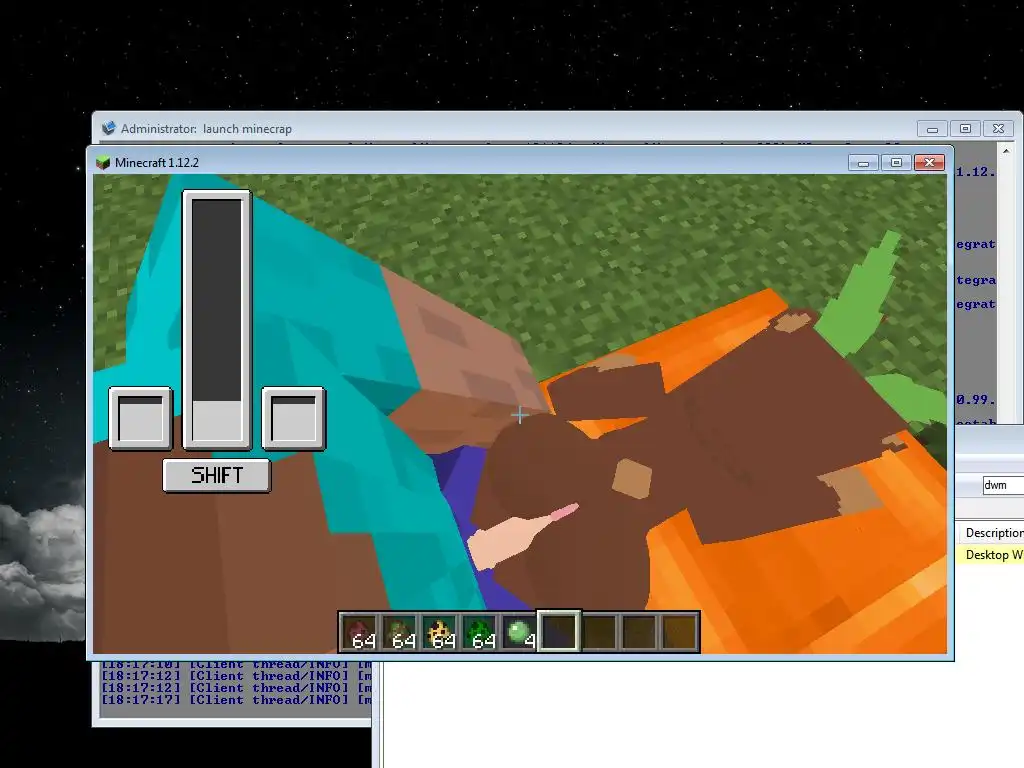The image size is (1024, 768).
Task: Maximize the launch minecrap console window
Action: [965, 129]
